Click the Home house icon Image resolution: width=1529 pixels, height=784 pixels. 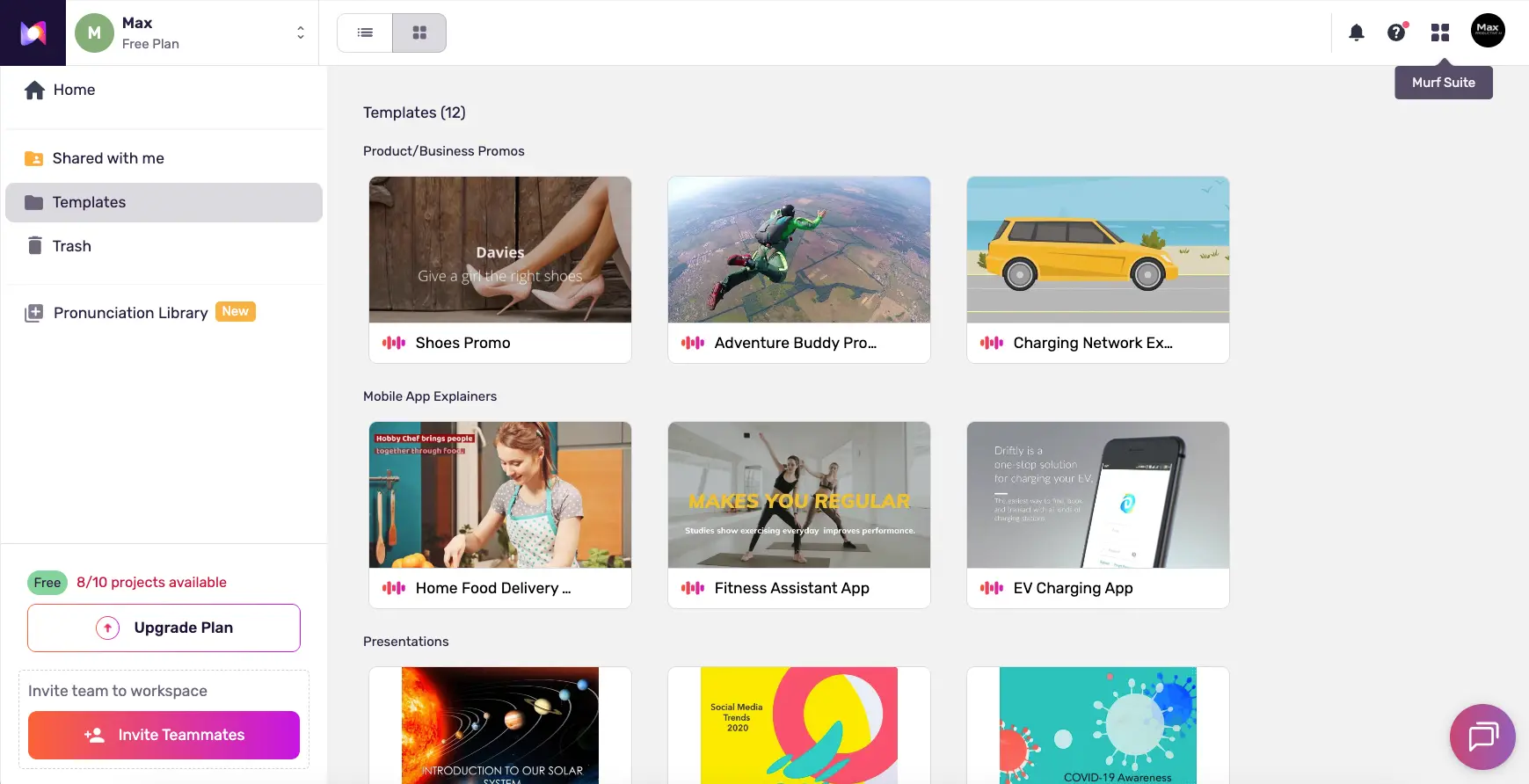coord(34,90)
